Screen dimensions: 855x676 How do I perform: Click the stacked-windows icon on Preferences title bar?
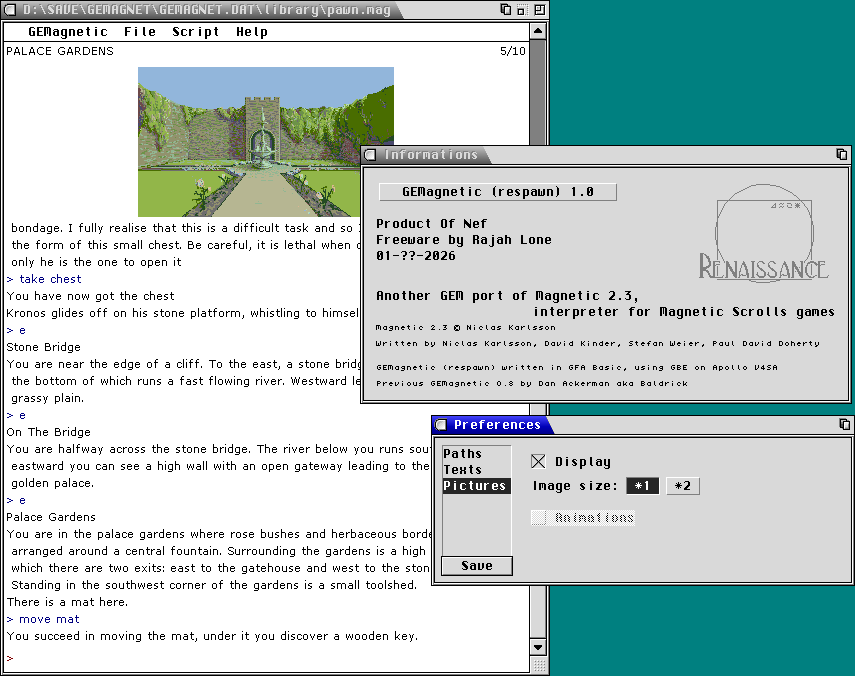[842, 425]
